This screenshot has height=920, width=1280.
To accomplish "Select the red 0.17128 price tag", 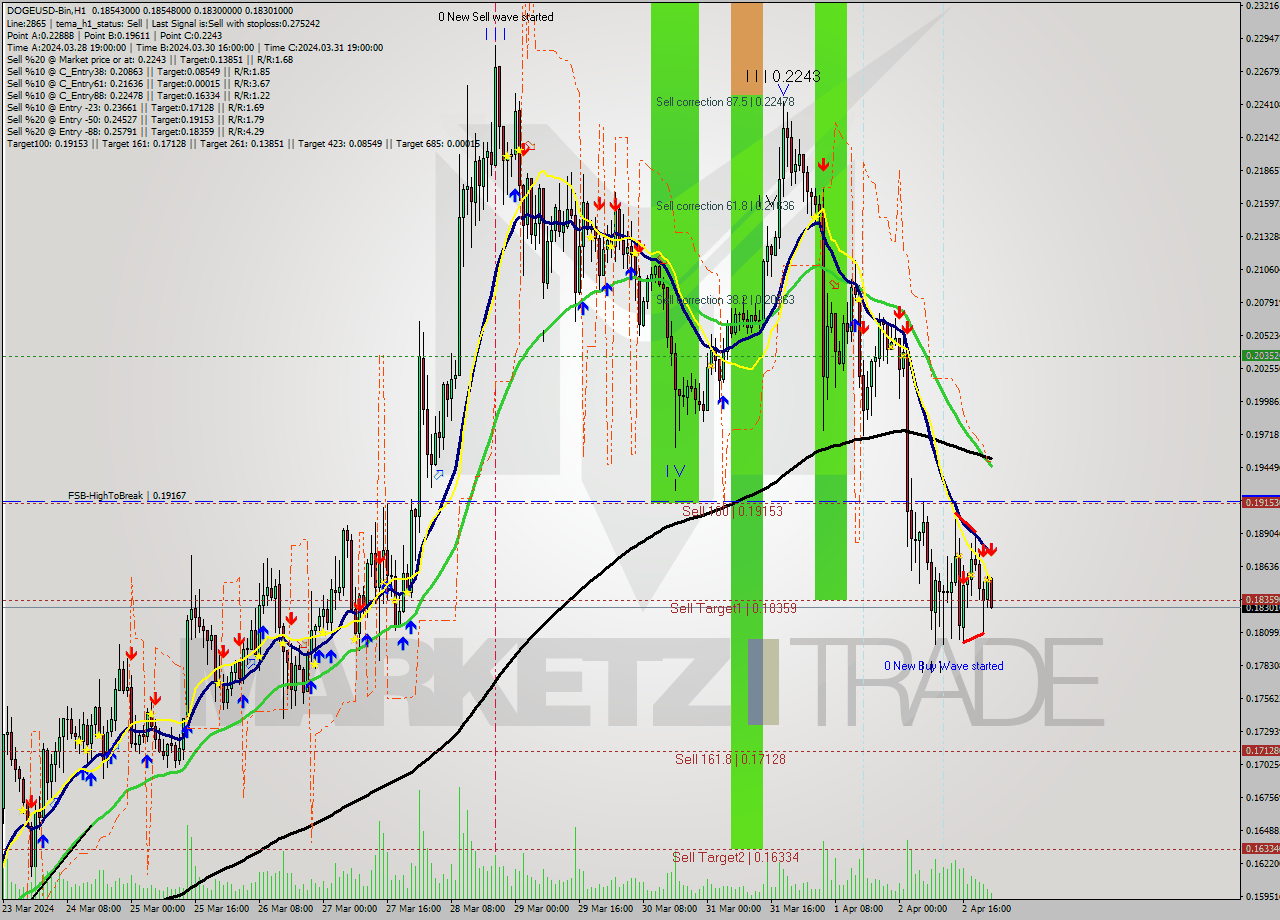I will (x=1259, y=751).
